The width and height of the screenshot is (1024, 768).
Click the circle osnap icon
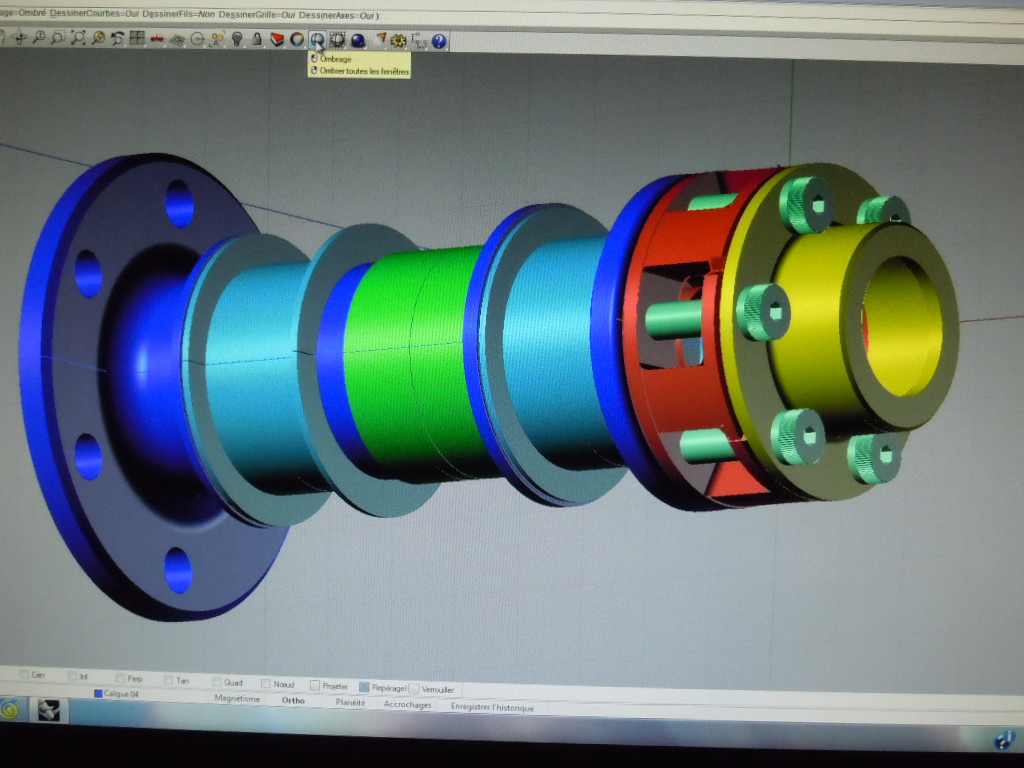[197, 39]
